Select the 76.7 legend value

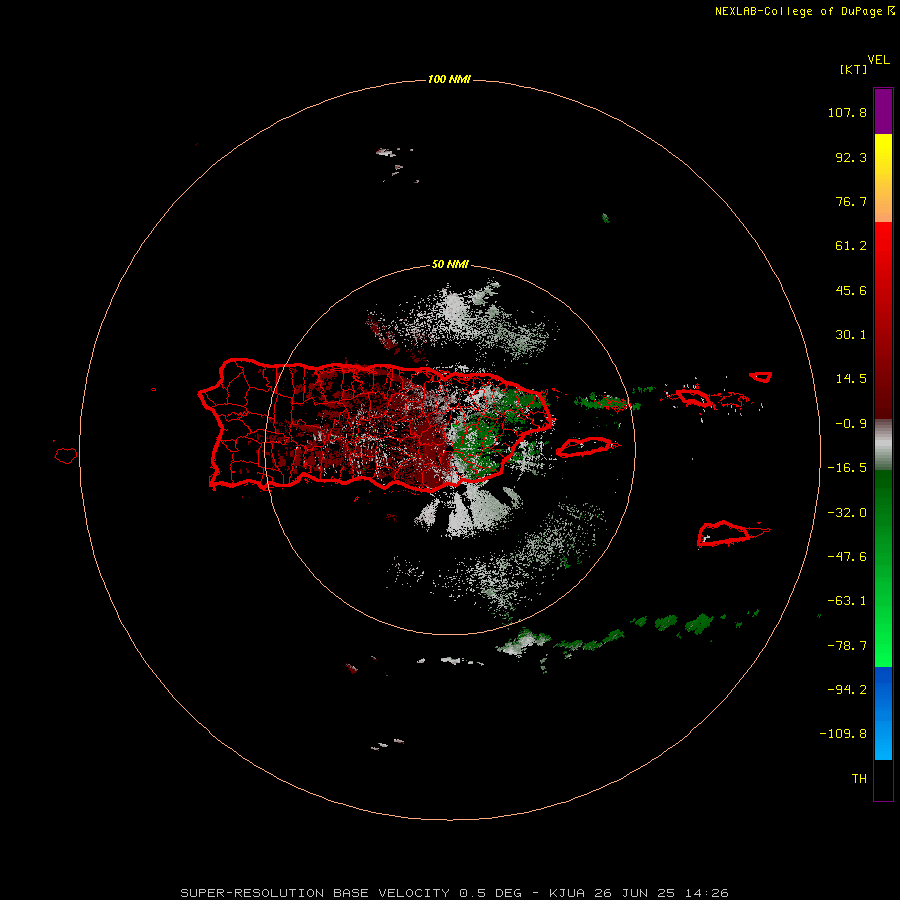coord(851,201)
